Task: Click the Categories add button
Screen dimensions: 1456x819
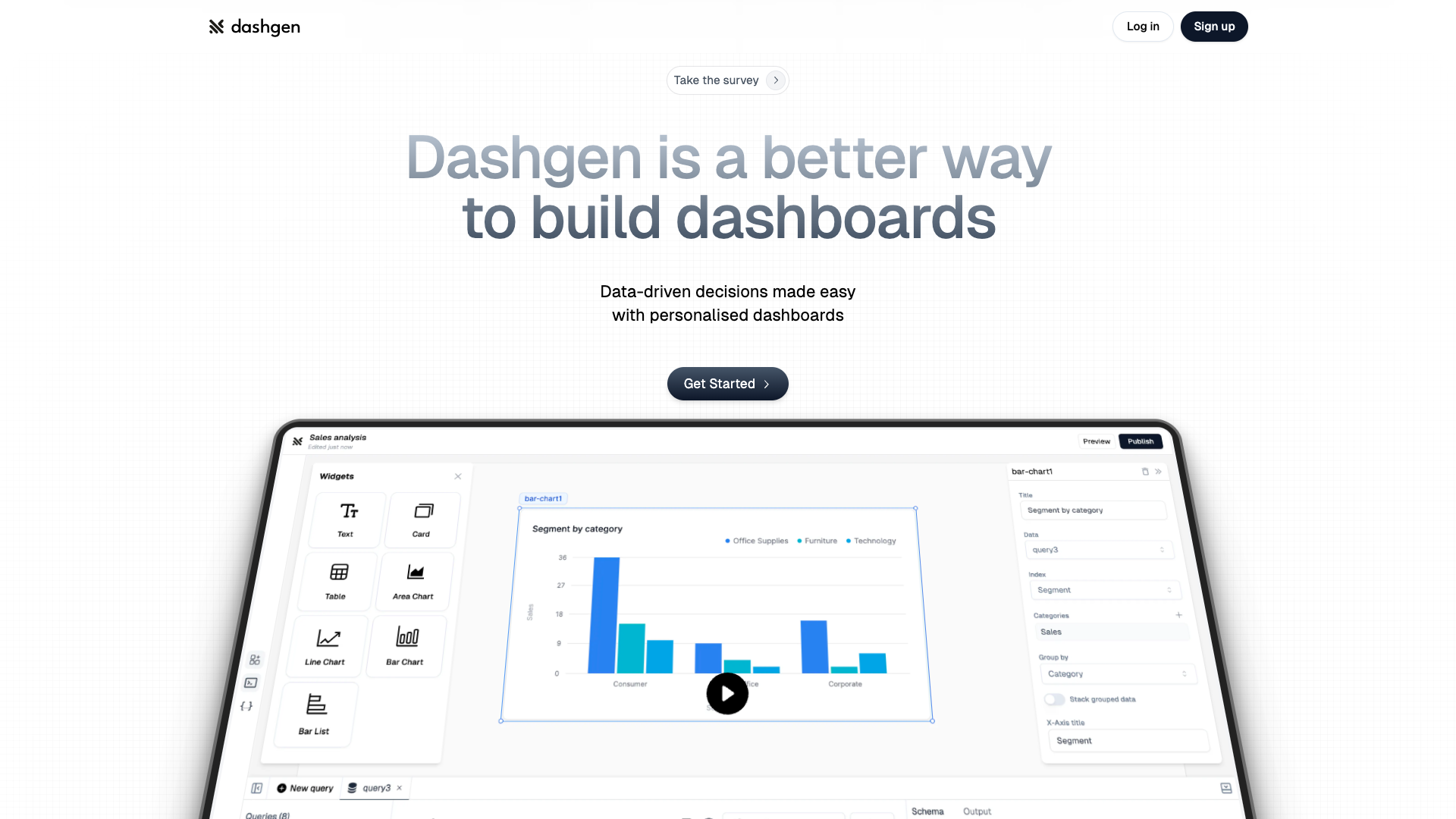Action: point(1178,615)
